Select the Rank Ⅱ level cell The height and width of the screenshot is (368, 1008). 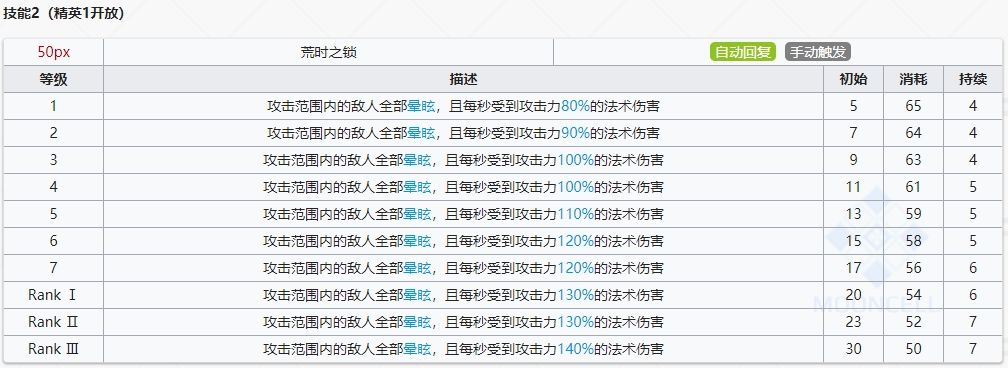(x=53, y=322)
